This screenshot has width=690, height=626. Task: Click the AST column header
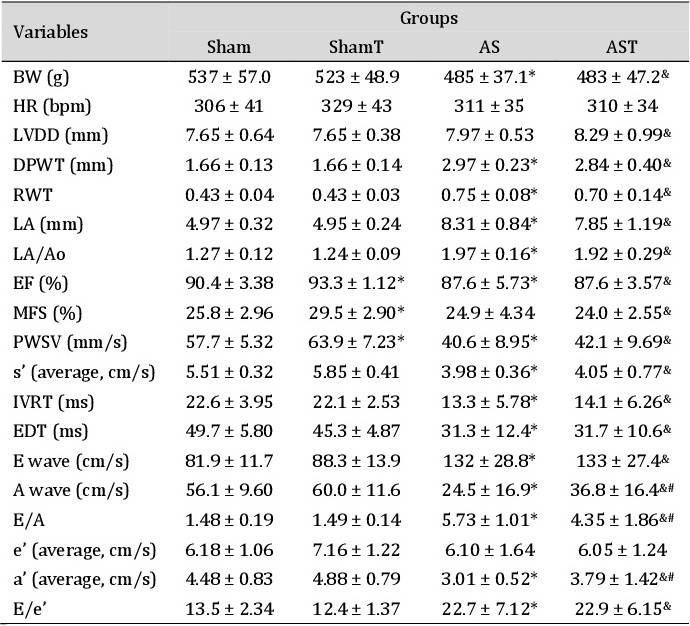pos(621,47)
